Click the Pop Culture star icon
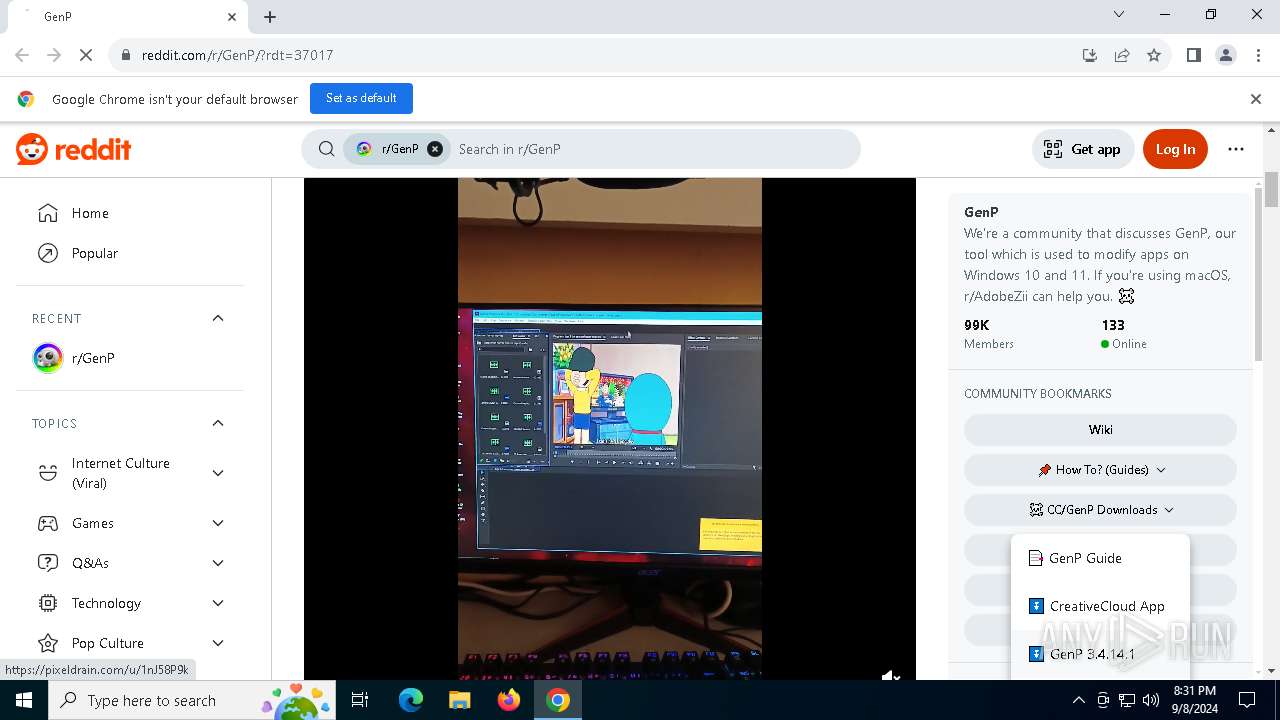Screen dimensions: 1280x720 47,643
